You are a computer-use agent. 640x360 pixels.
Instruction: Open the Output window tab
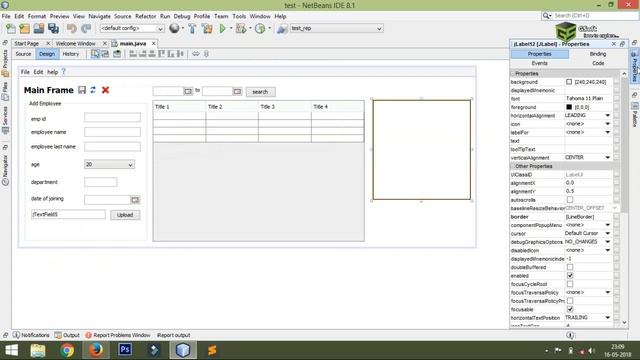67,335
